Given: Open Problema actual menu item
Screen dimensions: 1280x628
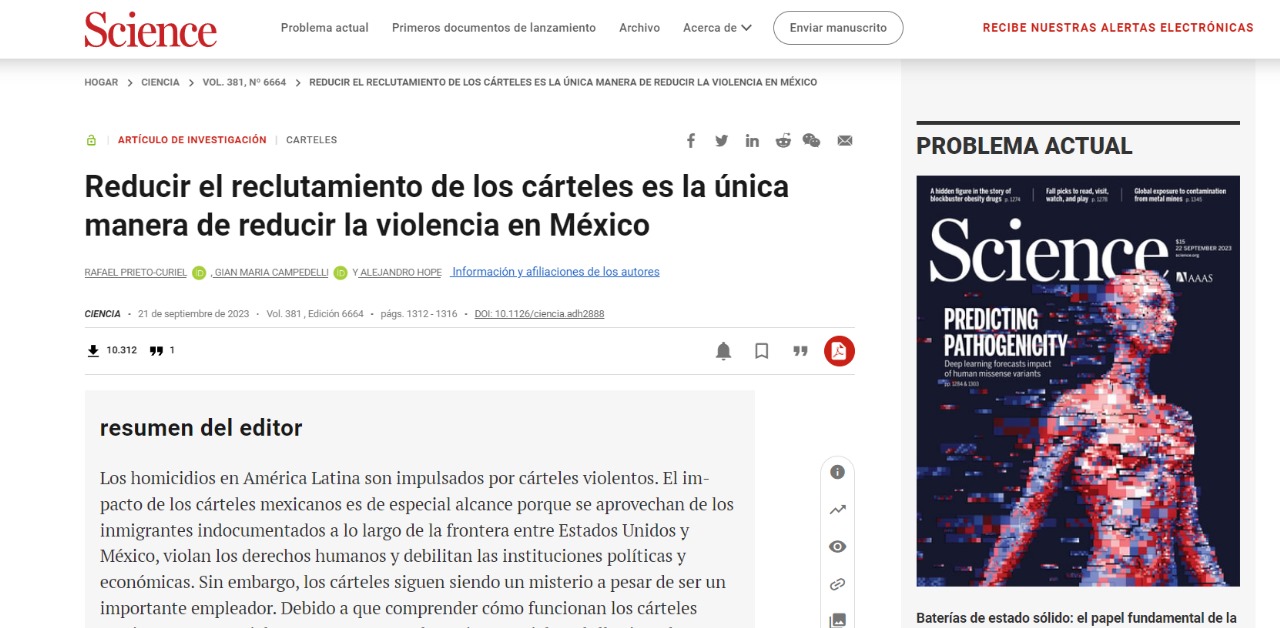Looking at the screenshot, I should (x=324, y=28).
